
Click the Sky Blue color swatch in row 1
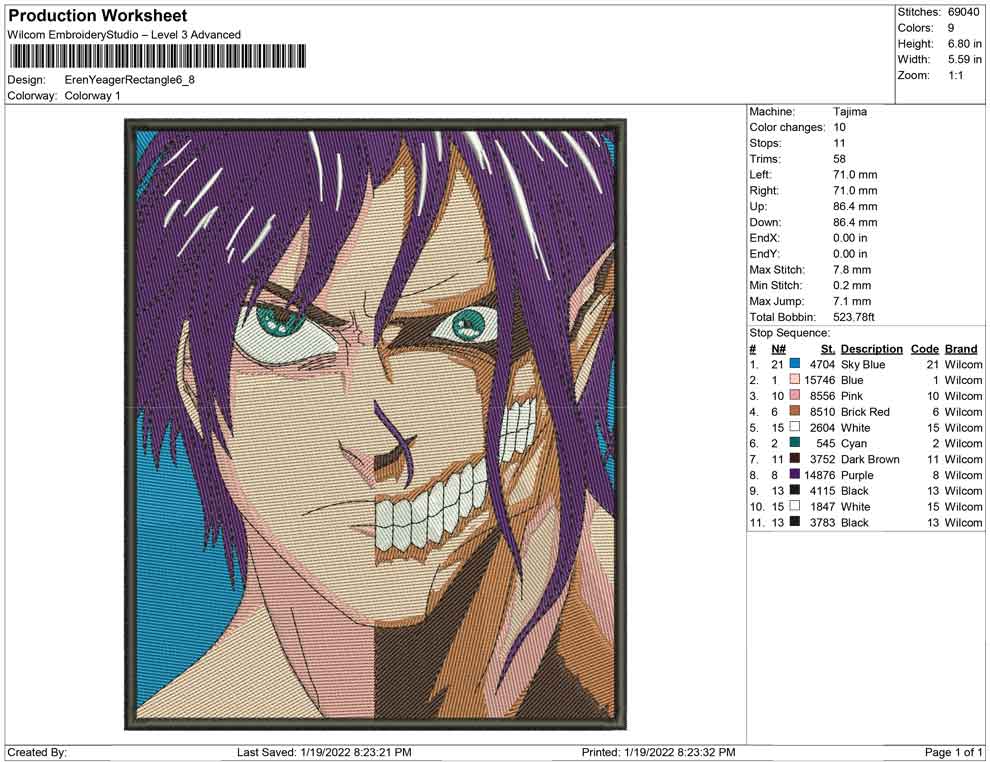pyautogui.click(x=794, y=364)
